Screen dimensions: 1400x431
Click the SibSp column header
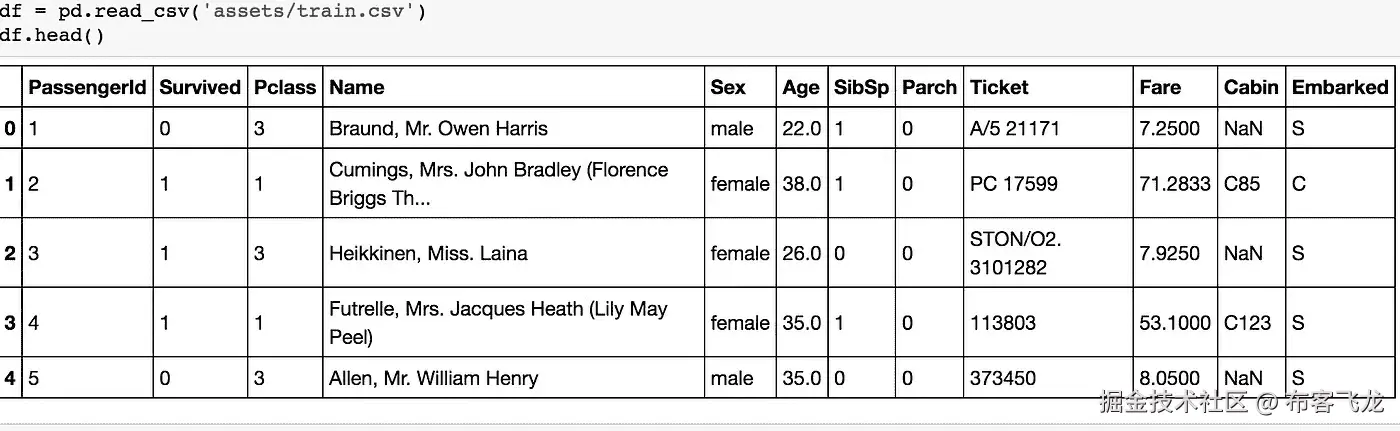pyautogui.click(x=861, y=87)
